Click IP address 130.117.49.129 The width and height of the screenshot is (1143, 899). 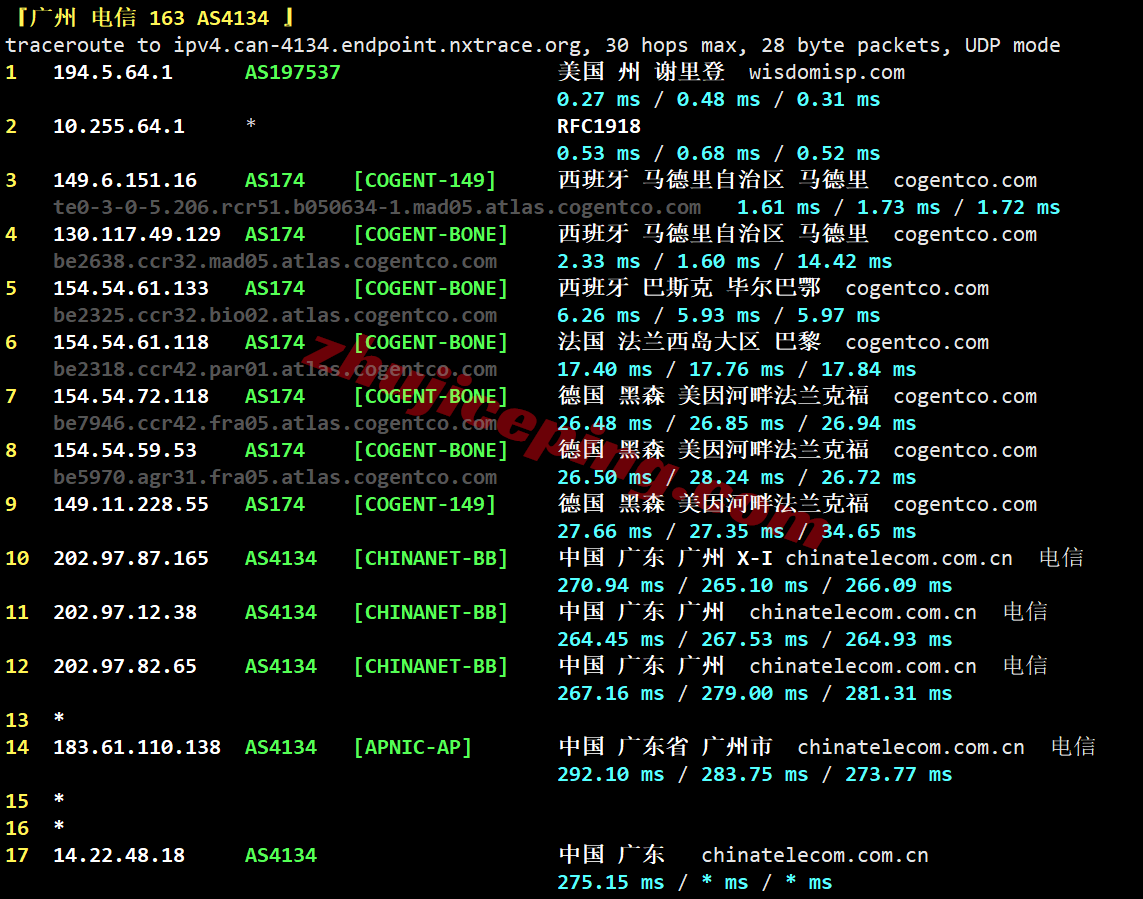137,234
